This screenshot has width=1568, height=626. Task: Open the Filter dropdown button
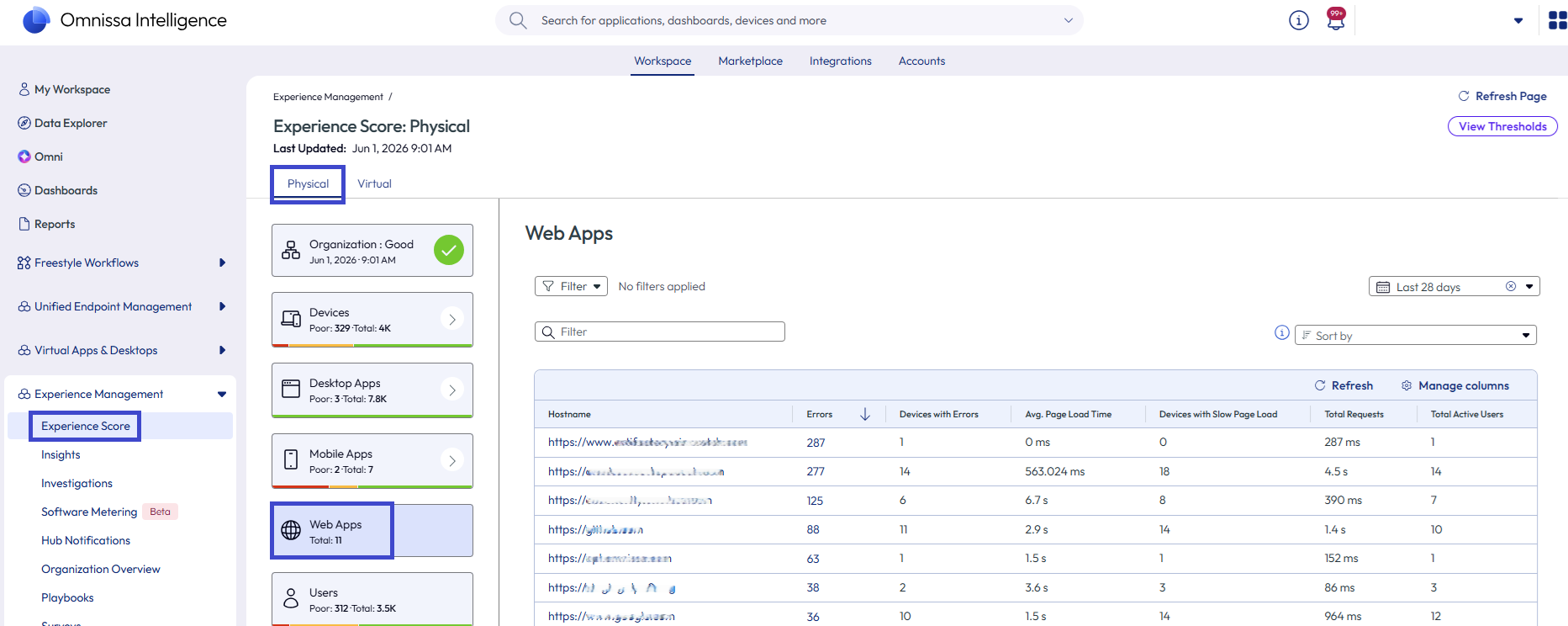click(x=571, y=286)
